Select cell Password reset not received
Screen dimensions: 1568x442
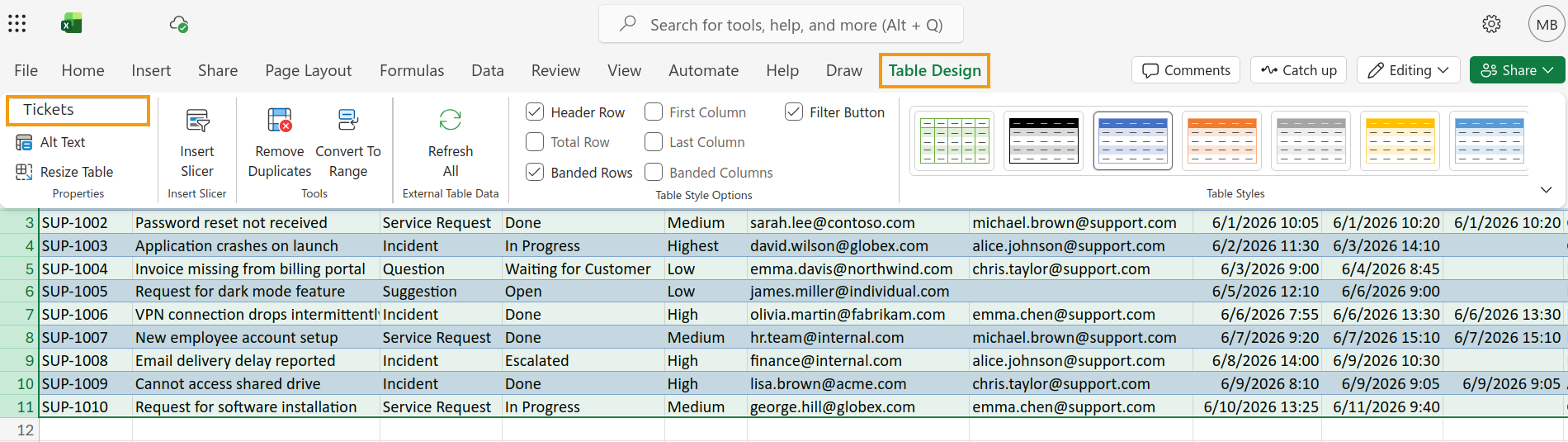pyautogui.click(x=256, y=222)
